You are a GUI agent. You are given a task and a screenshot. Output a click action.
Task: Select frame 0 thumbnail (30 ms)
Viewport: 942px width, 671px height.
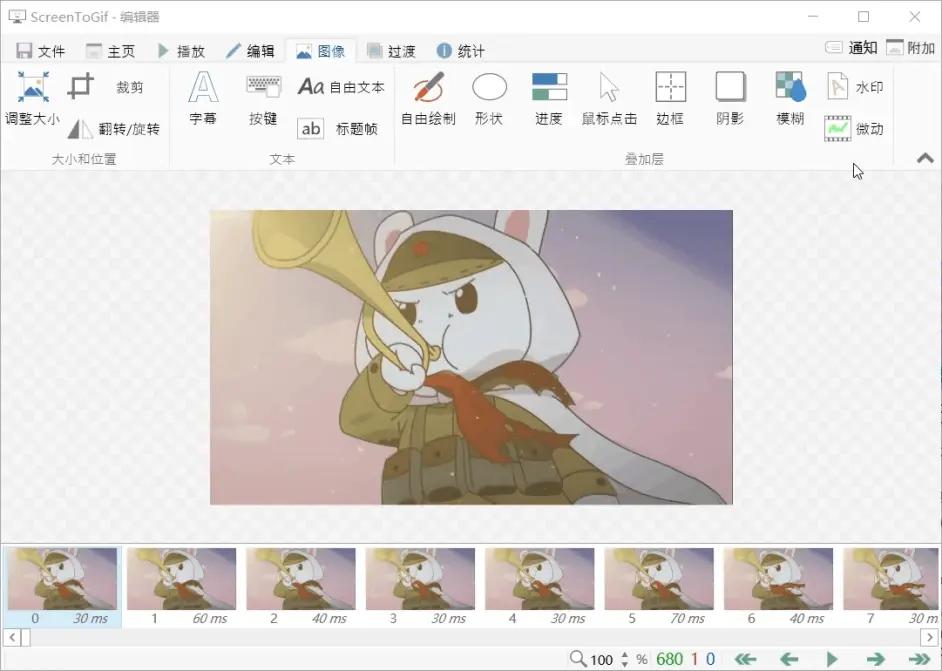[x=62, y=587]
